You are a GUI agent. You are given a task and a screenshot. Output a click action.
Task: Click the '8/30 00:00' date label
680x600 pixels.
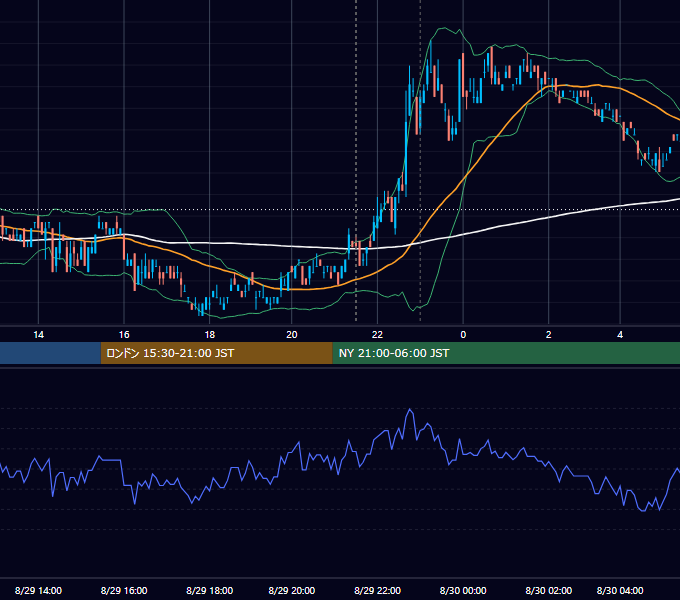[x=463, y=590]
